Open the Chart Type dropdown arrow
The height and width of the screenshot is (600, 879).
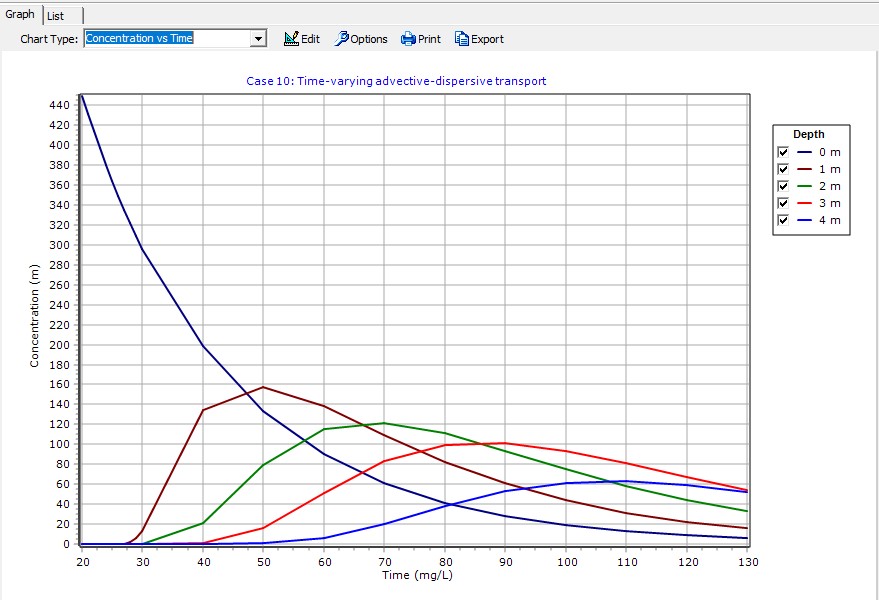click(259, 39)
